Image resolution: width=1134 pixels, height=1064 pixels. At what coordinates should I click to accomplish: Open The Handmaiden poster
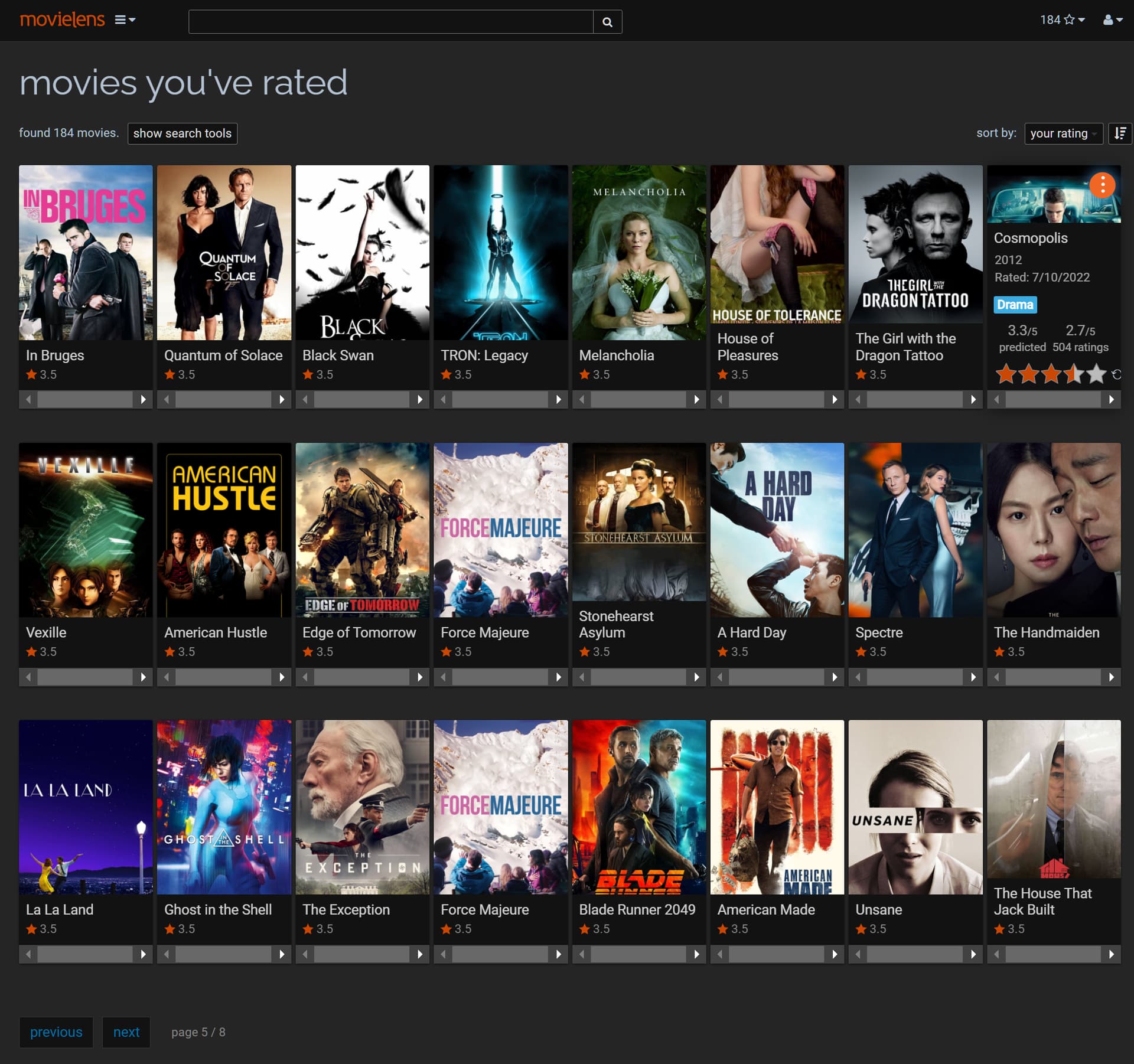pyautogui.click(x=1054, y=530)
